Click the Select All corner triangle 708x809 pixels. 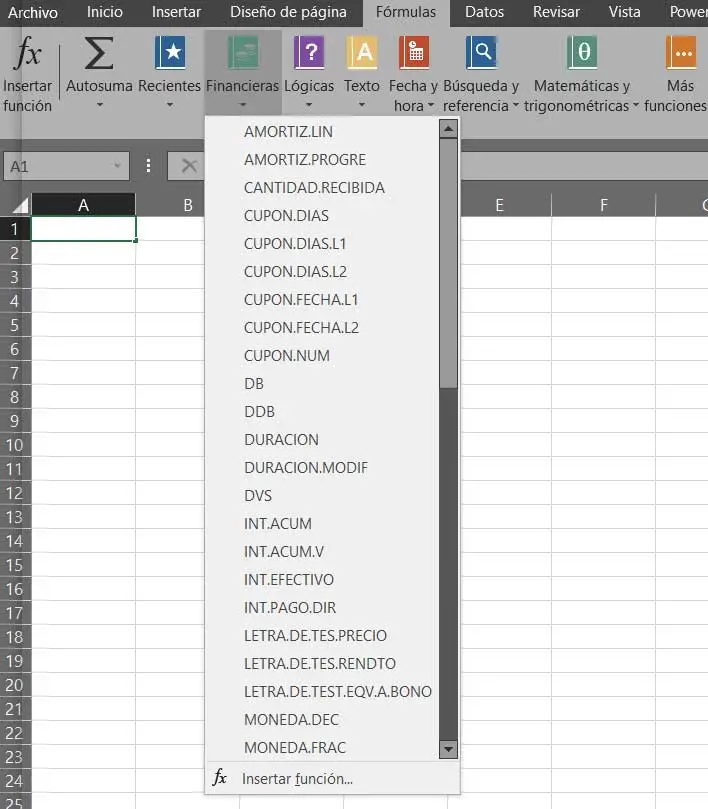pyautogui.click(x=20, y=206)
